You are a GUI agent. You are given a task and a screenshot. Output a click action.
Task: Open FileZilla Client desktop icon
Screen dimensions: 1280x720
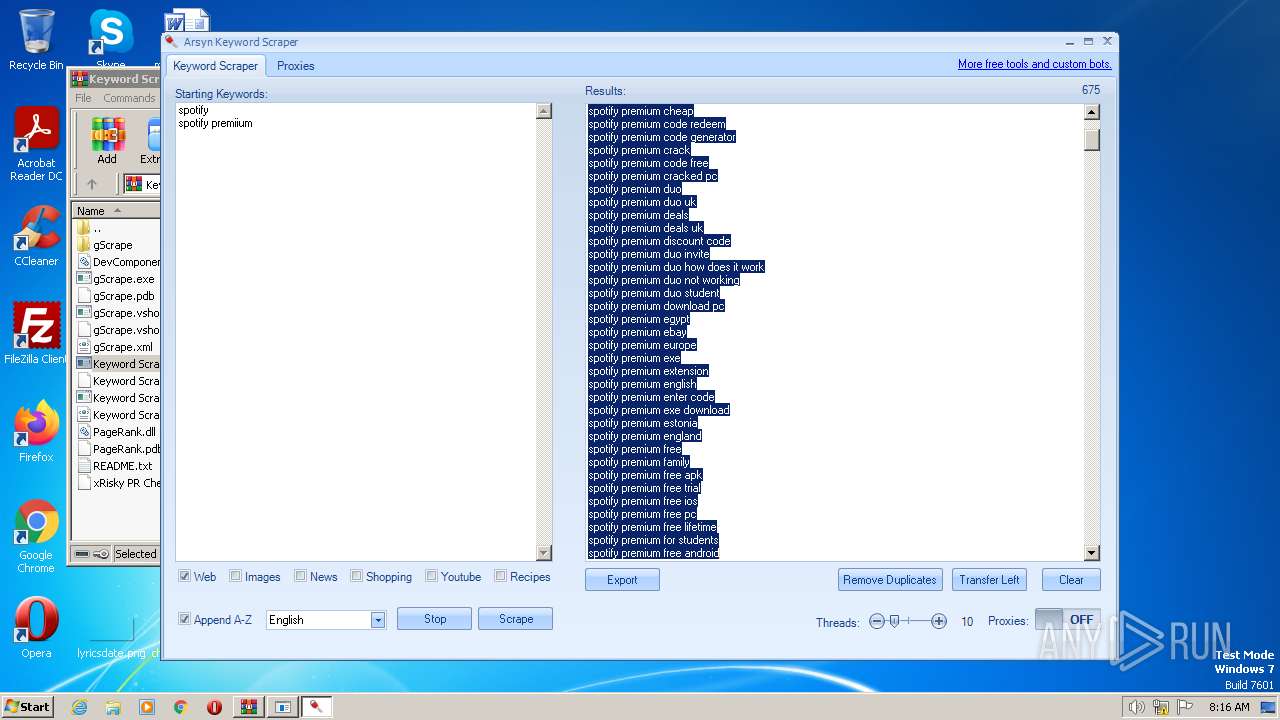click(x=36, y=333)
